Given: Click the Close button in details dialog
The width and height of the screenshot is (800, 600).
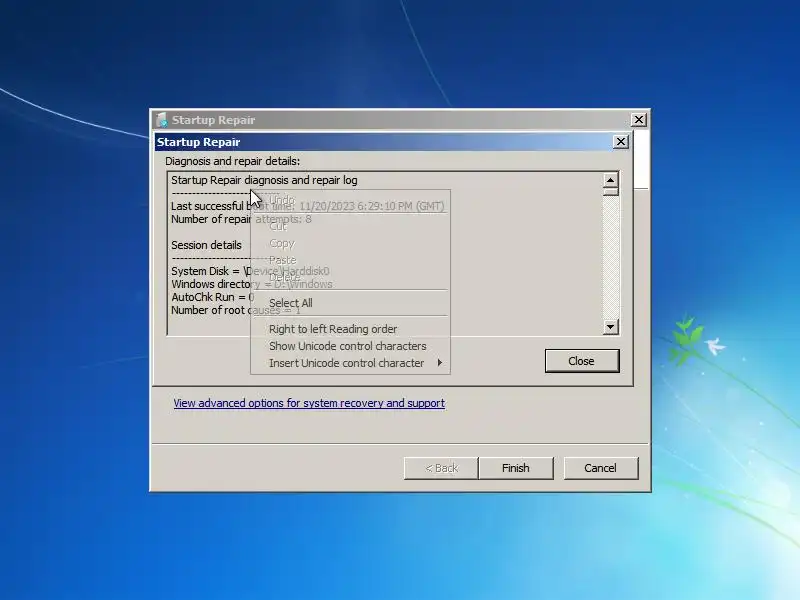Looking at the screenshot, I should (582, 361).
